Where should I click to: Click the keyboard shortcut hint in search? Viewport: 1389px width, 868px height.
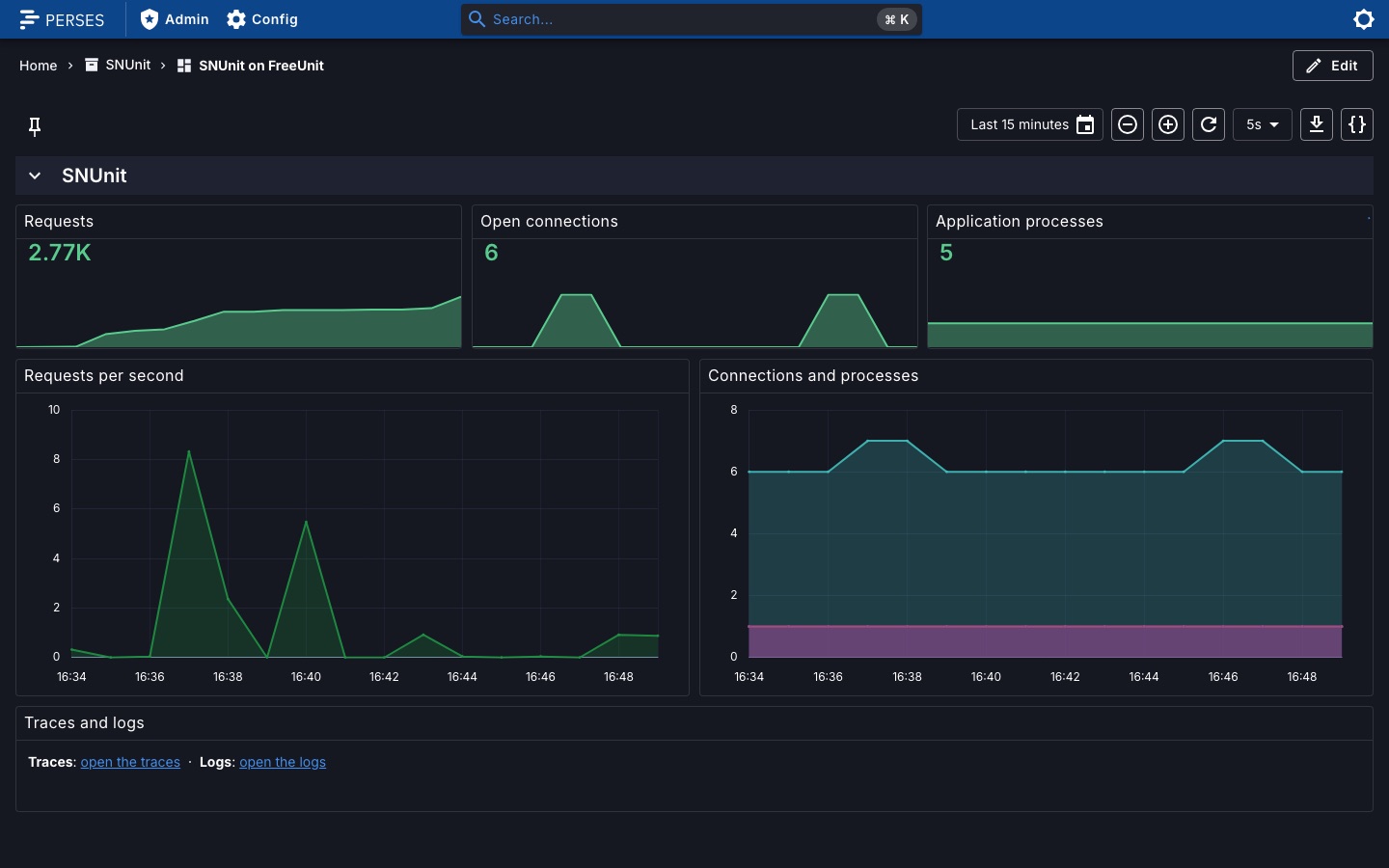coord(897,19)
